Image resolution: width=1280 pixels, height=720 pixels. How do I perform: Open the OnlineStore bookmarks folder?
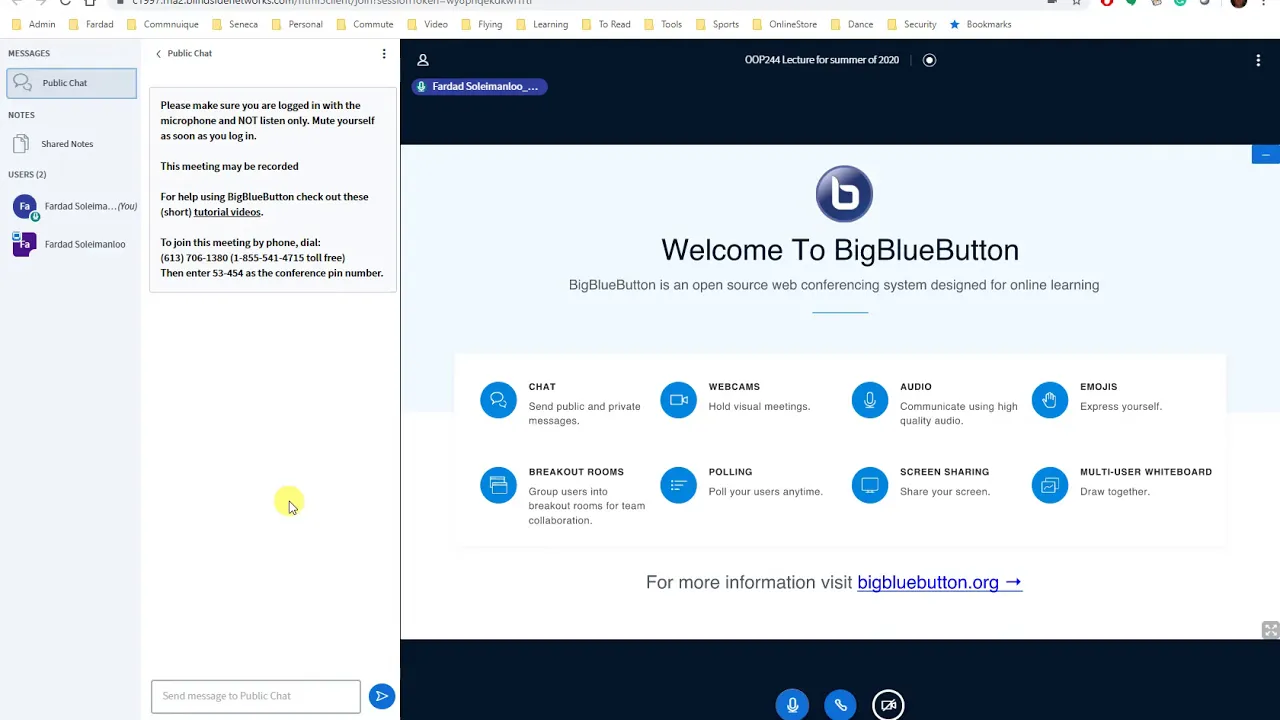click(x=784, y=24)
